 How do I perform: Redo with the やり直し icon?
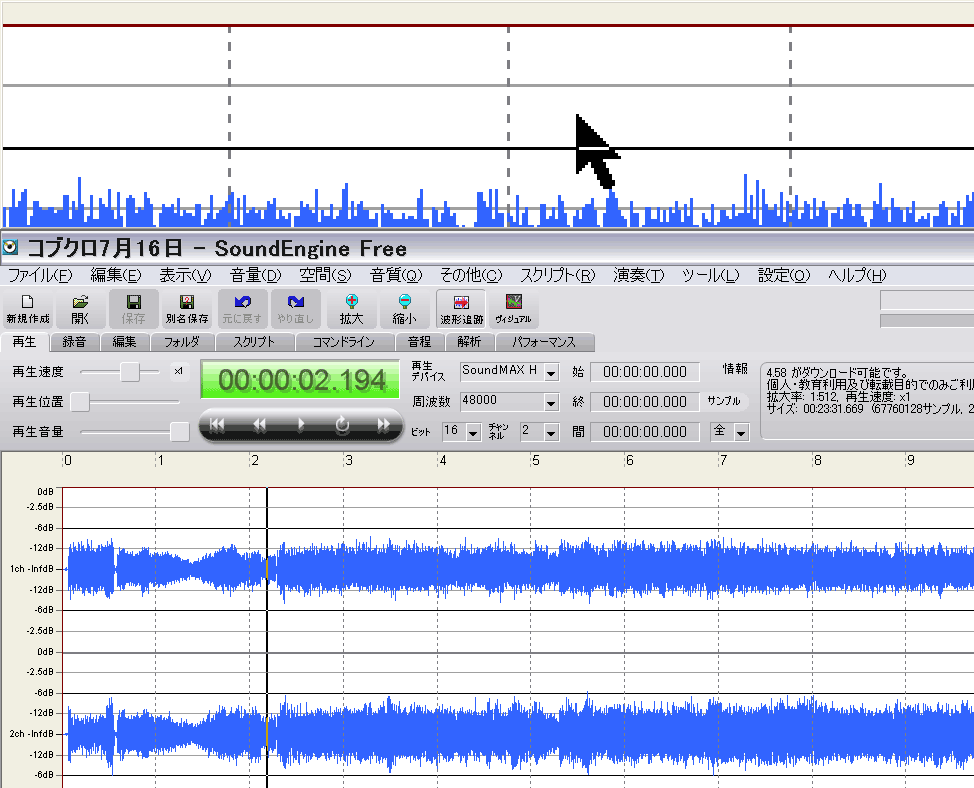(296, 309)
